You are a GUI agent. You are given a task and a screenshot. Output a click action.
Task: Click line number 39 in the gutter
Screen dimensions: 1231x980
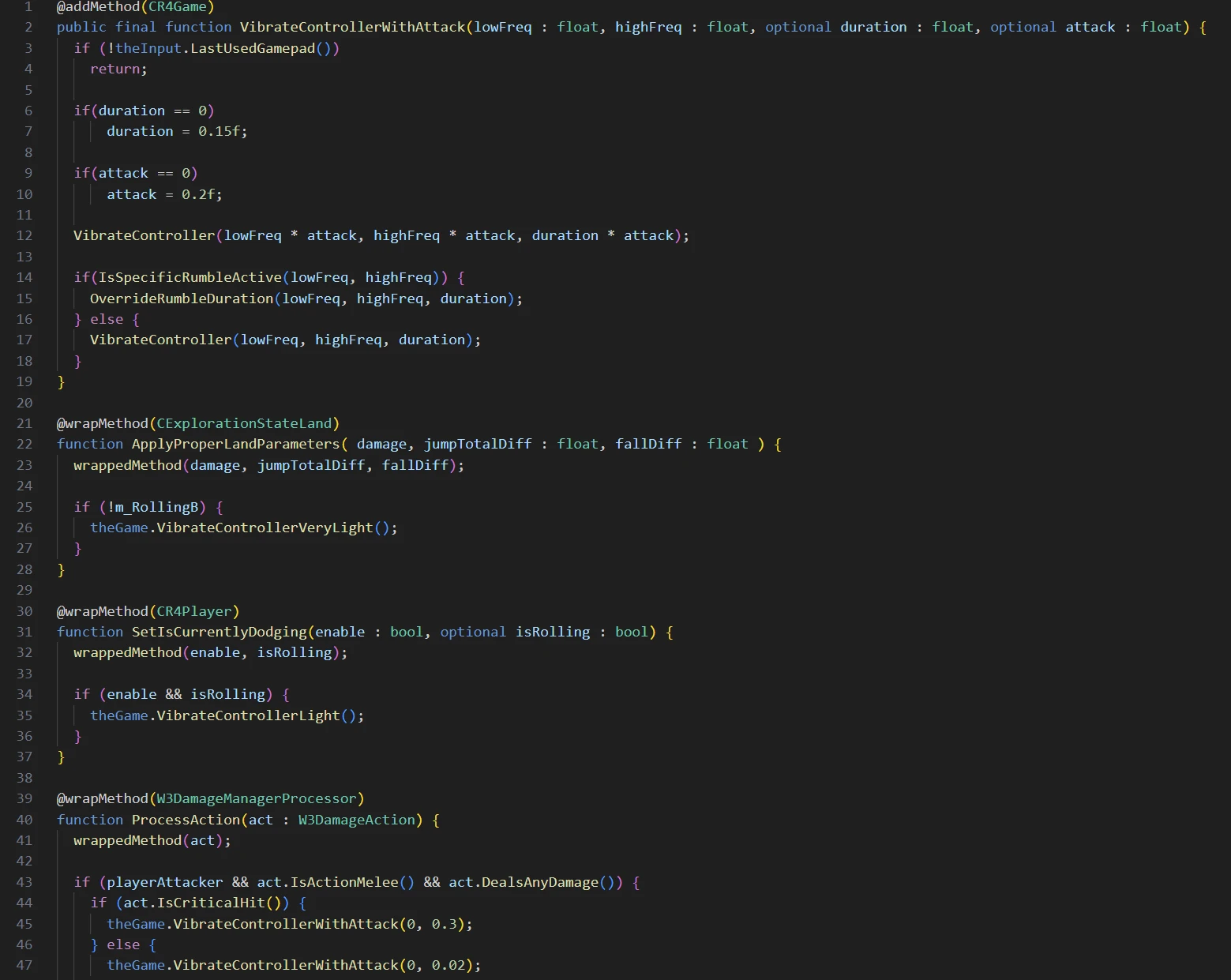pos(24,798)
